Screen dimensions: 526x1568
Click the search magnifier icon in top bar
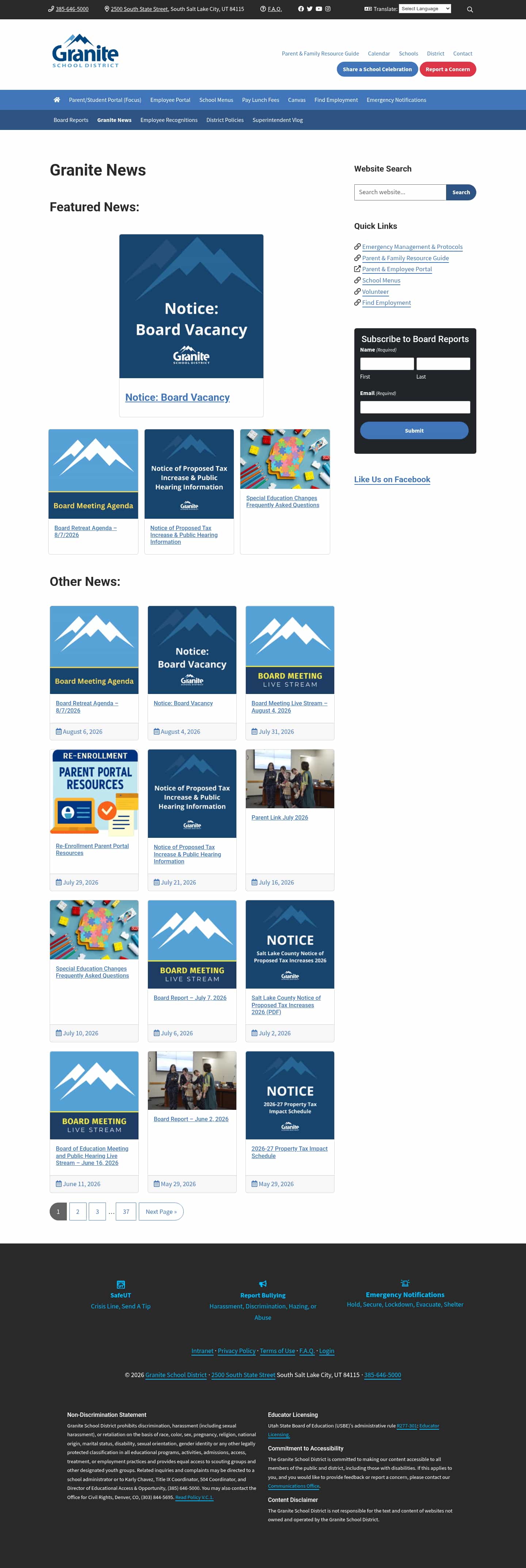pyautogui.click(x=470, y=10)
